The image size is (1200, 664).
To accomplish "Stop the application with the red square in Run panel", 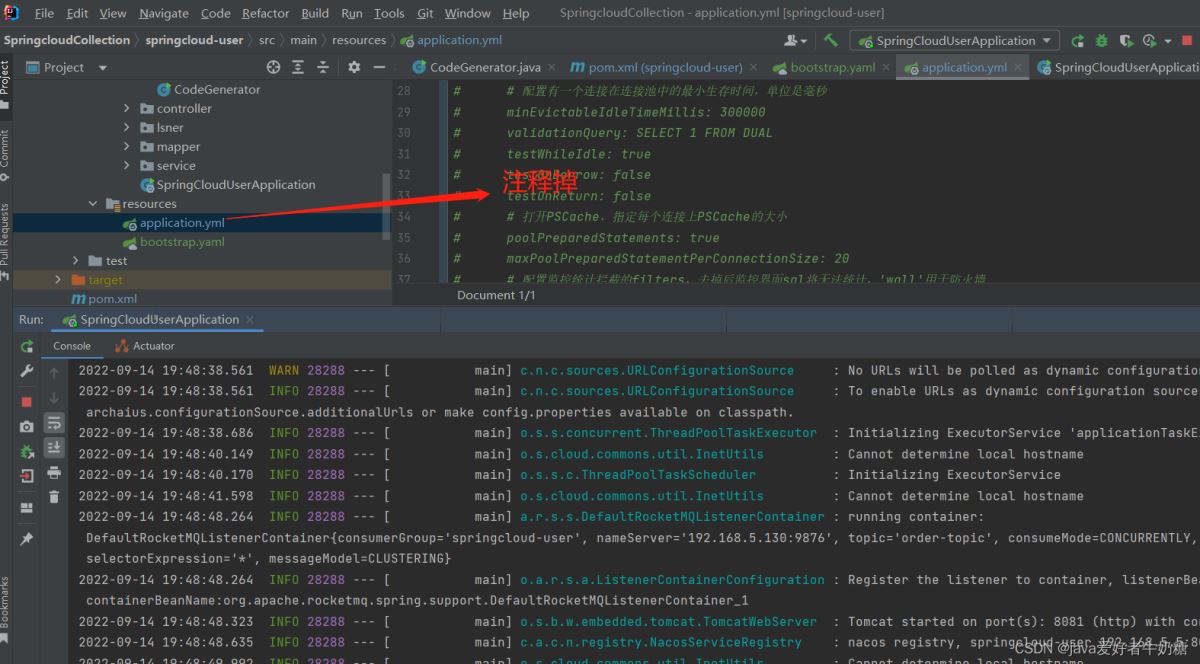I will pos(27,401).
